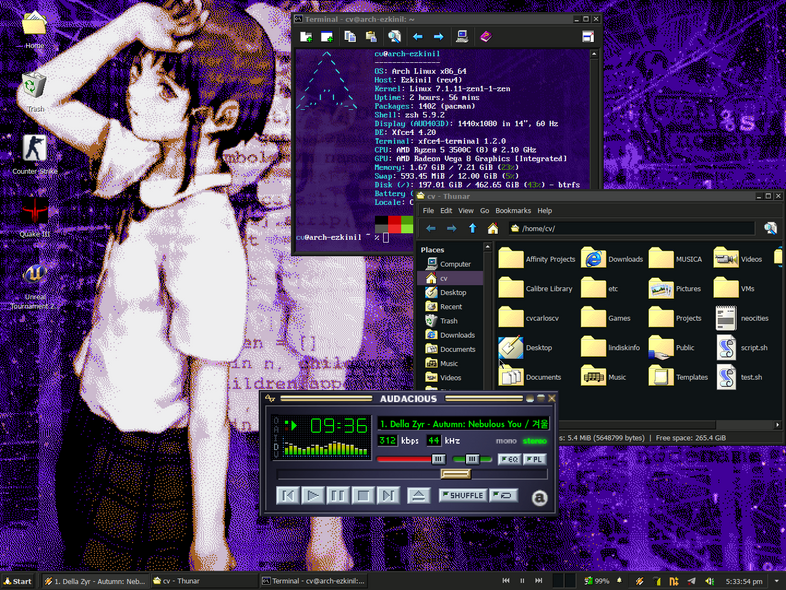This screenshot has height=590, width=786.
Task: Click the terminal Copy icon
Action: pyautogui.click(x=350, y=37)
